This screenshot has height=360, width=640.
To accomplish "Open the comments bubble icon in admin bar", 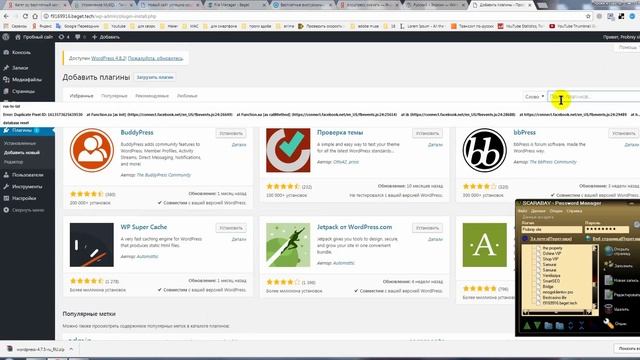I will coord(78,37).
